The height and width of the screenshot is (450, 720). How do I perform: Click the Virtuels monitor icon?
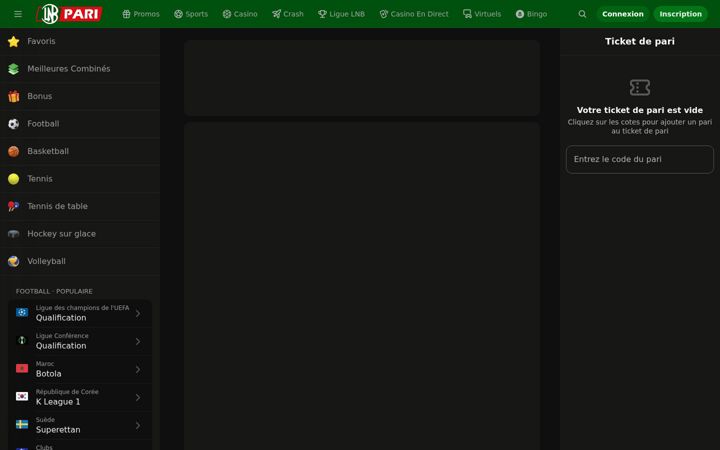(x=467, y=14)
